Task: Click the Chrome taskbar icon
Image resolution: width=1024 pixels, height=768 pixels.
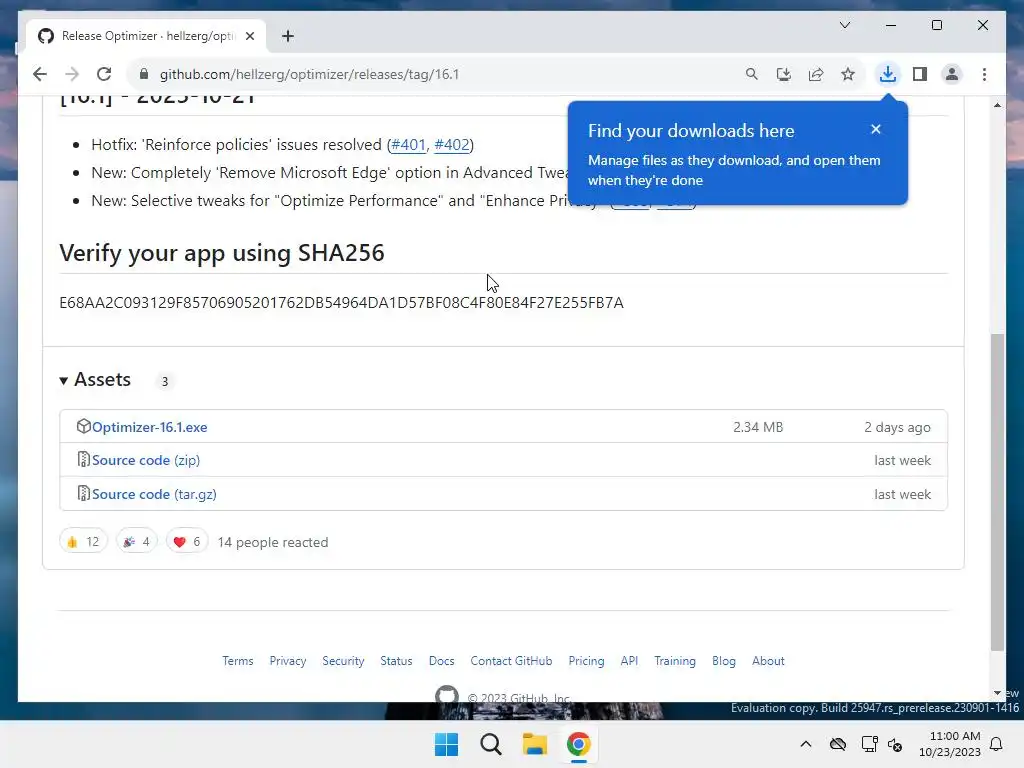Action: point(579,744)
